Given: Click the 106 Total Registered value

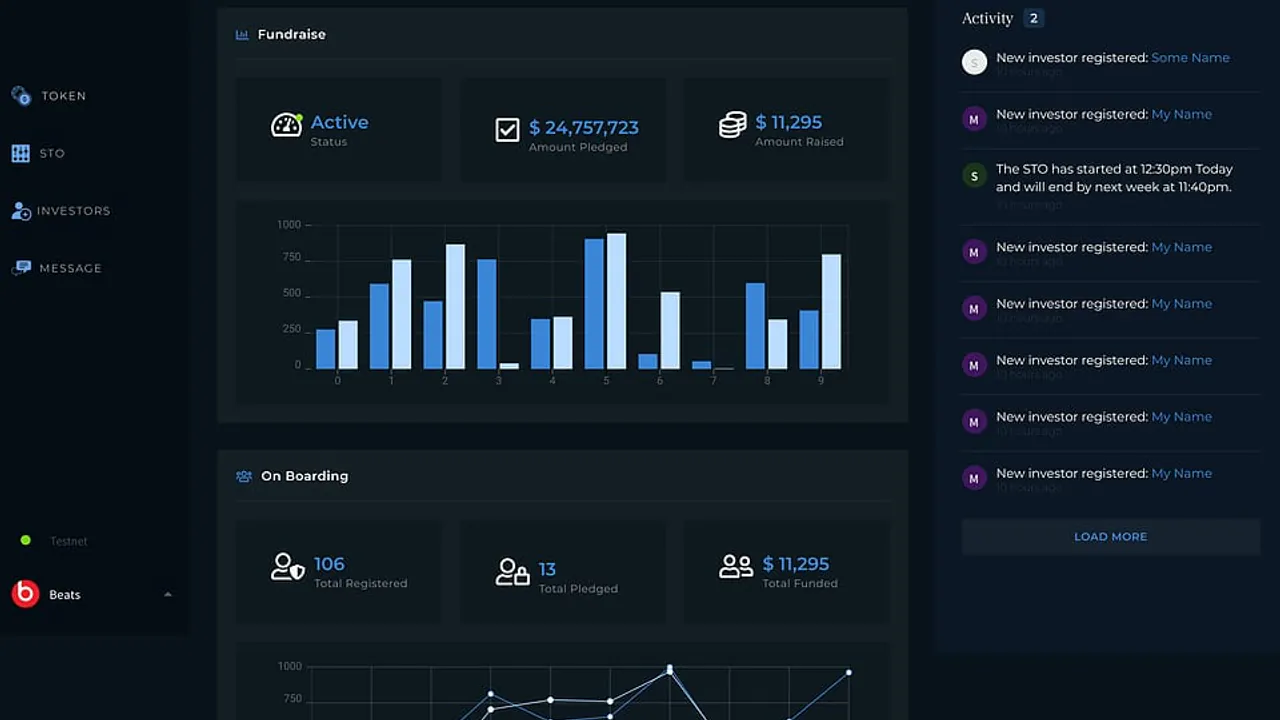Looking at the screenshot, I should 329,564.
